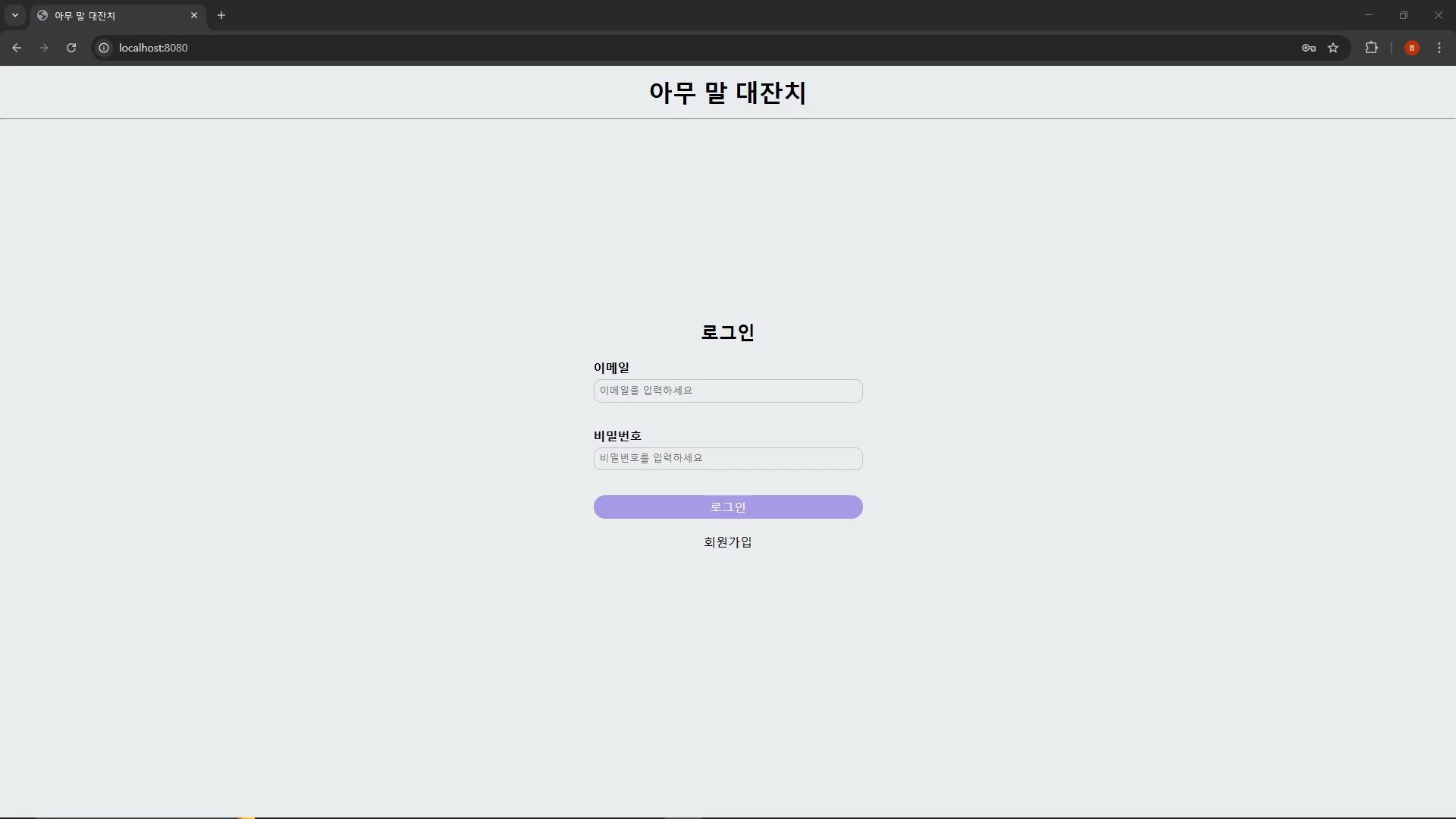The image size is (1456, 819).
Task: Submit with the purple 로그인 button
Action: tap(728, 507)
